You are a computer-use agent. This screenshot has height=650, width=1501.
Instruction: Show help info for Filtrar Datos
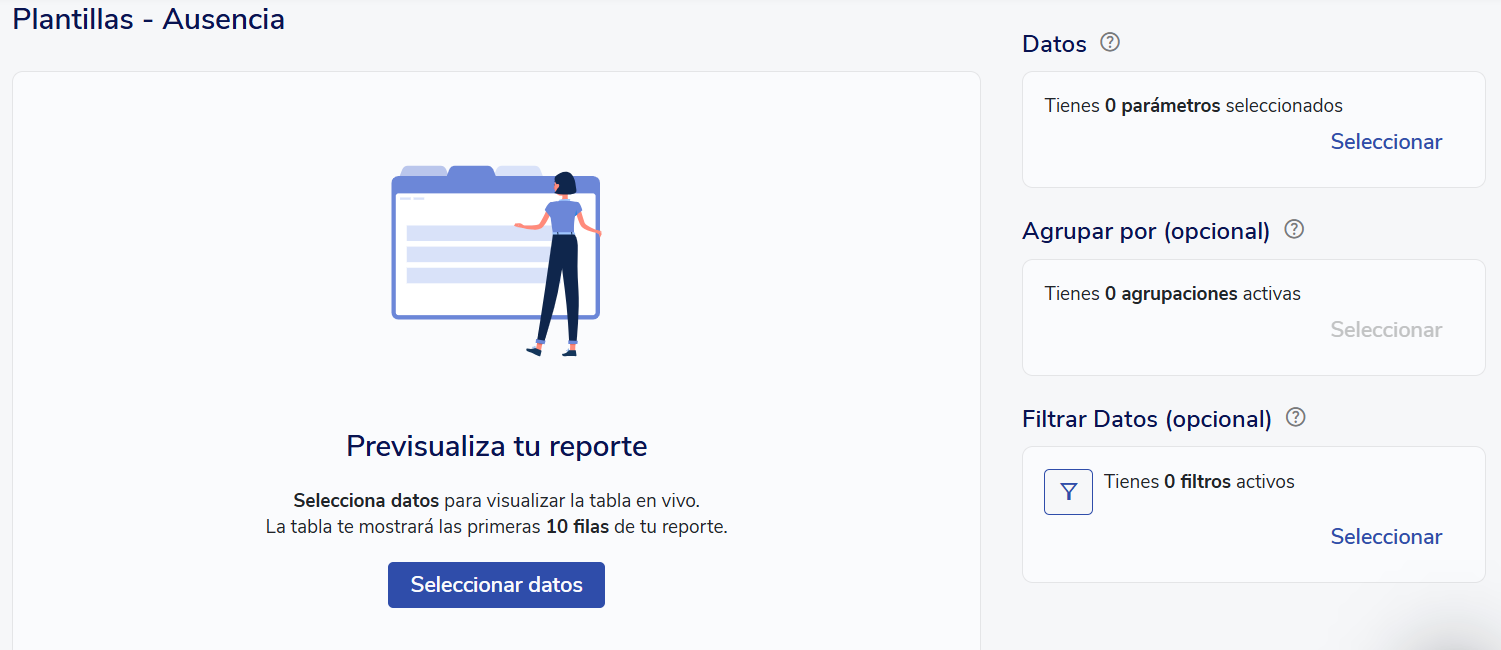coord(1296,417)
